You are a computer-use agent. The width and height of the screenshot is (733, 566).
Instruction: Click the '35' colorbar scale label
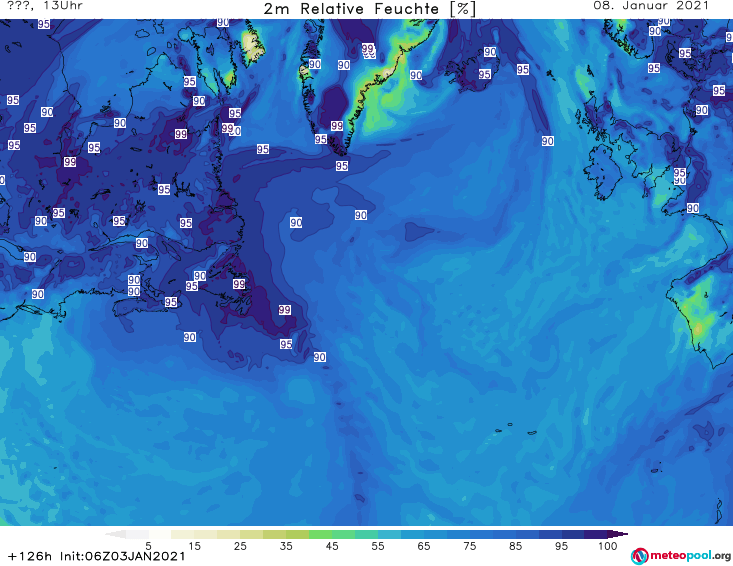tap(286, 546)
